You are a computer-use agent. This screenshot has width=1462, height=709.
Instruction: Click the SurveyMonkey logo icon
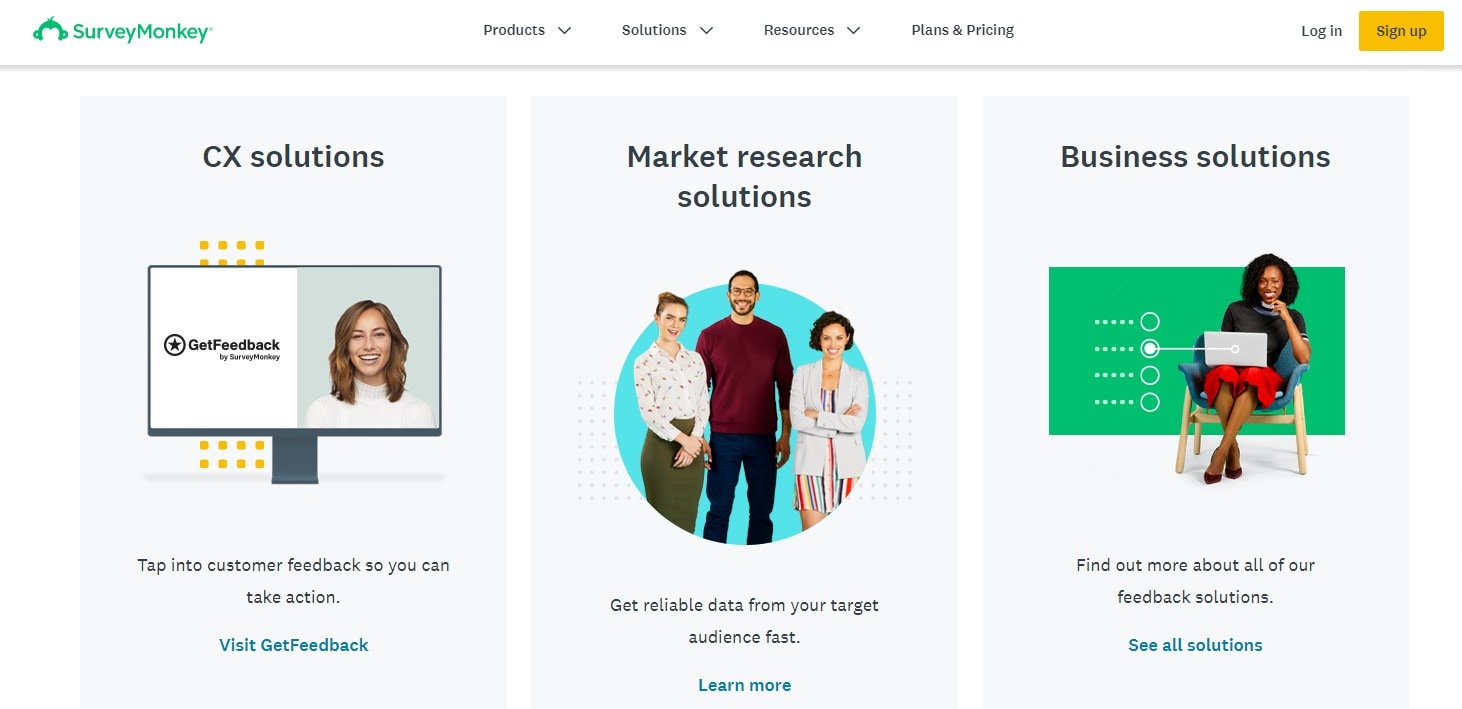50,30
